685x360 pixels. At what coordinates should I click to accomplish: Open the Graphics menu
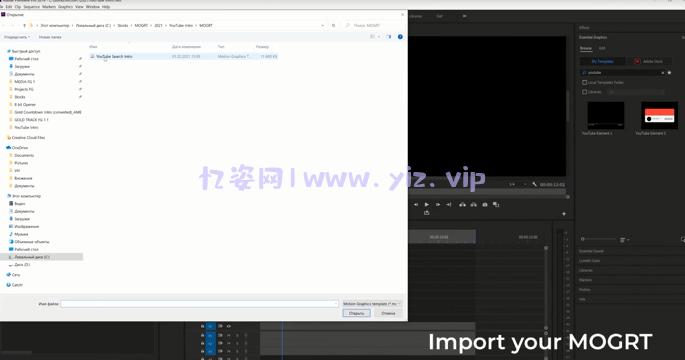(66, 7)
